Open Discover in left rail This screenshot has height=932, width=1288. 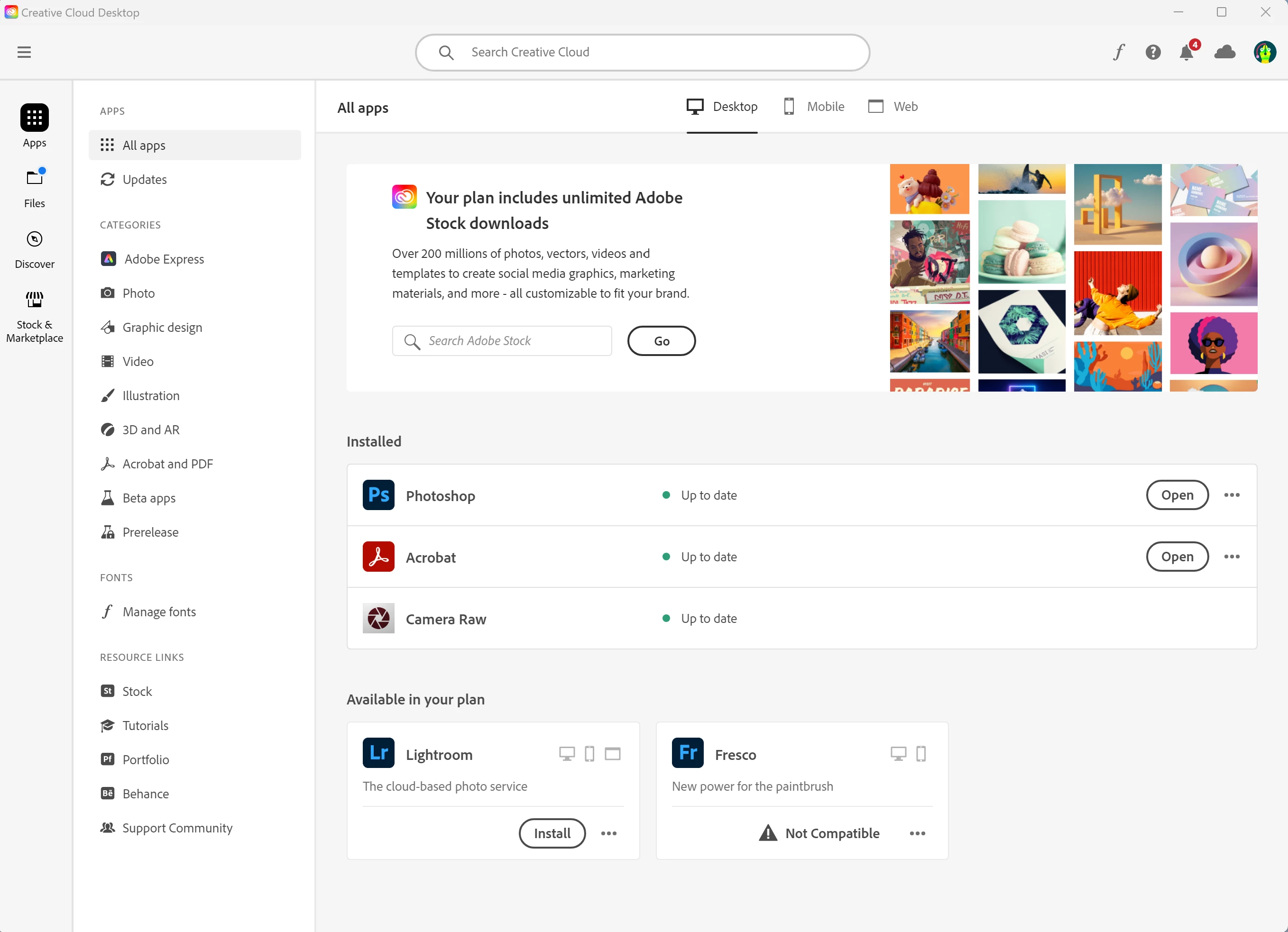coord(35,248)
